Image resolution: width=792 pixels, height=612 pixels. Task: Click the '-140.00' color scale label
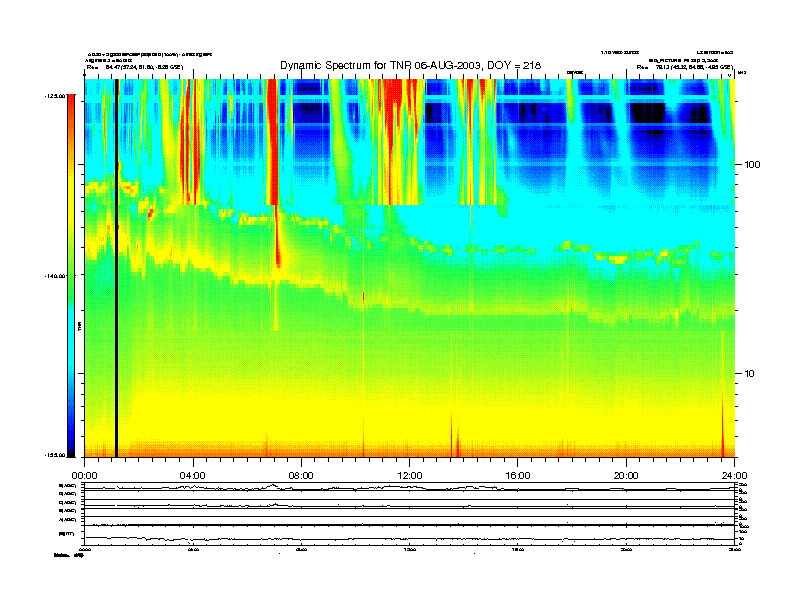coord(55,276)
